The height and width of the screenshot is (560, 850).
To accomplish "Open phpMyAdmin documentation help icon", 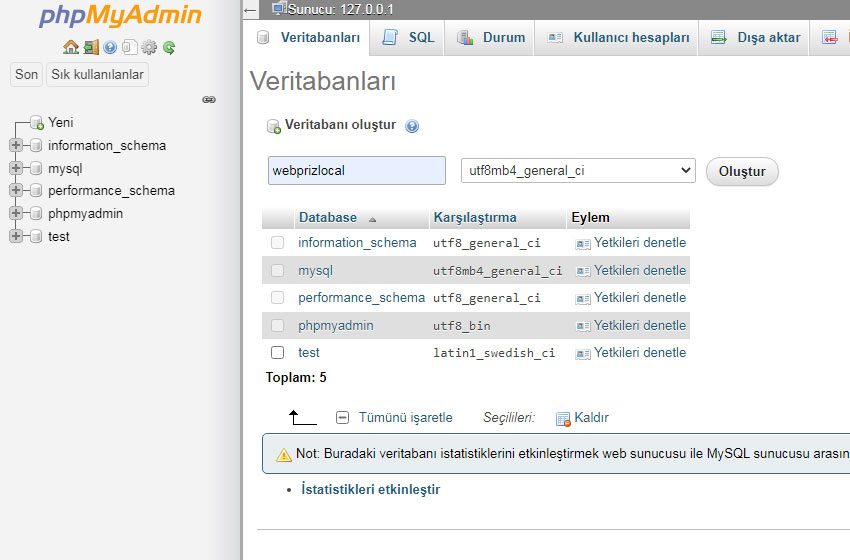I will point(110,48).
